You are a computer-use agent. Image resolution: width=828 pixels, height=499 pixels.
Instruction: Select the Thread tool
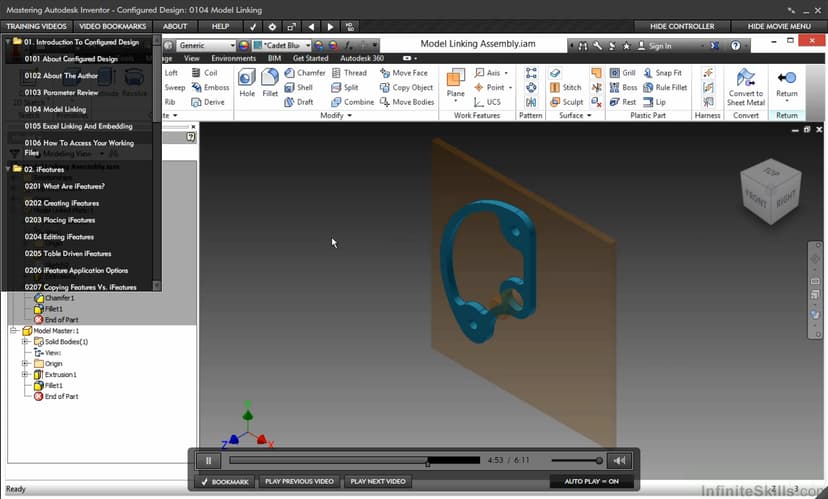pyautogui.click(x=349, y=73)
